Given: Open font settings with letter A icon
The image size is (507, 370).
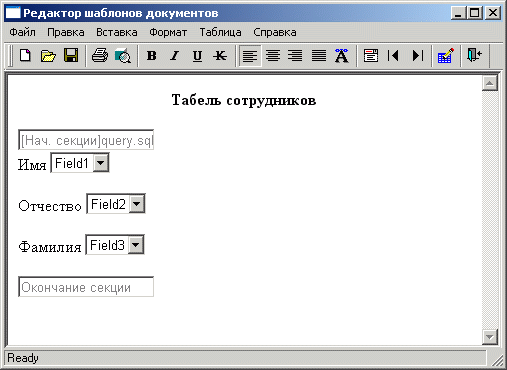Looking at the screenshot, I should tap(342, 56).
